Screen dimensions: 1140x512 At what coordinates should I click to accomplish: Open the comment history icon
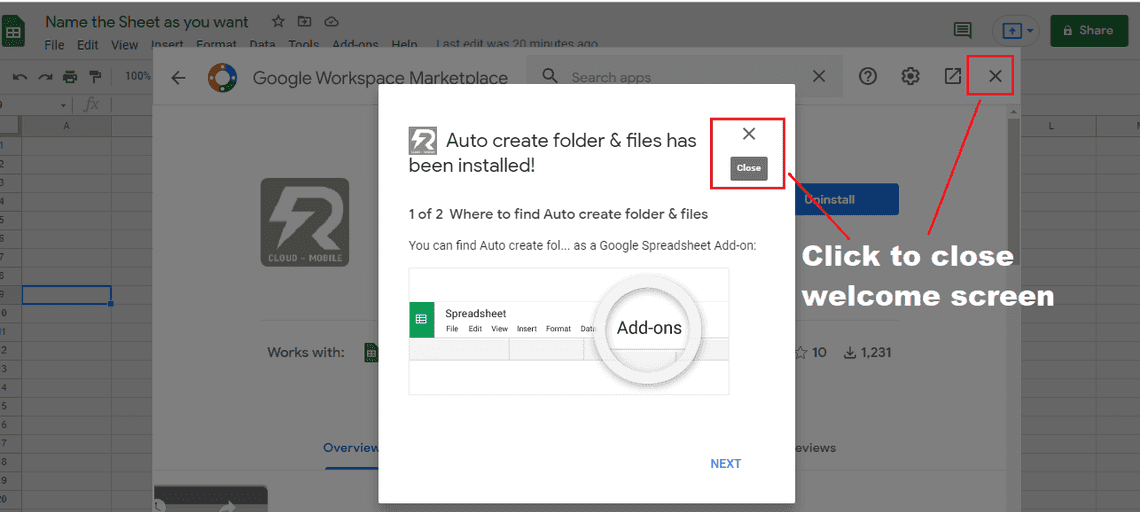click(x=962, y=30)
